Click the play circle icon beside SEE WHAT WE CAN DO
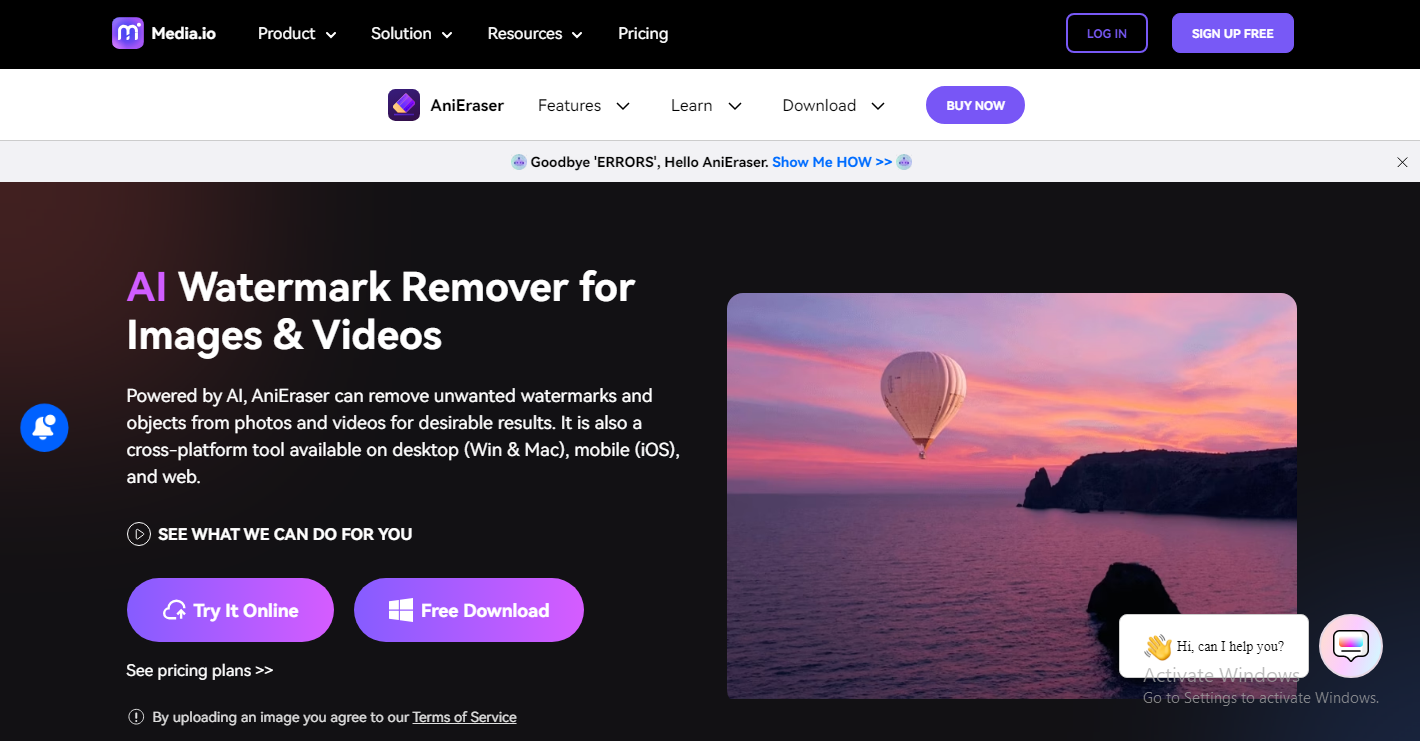 click(138, 534)
